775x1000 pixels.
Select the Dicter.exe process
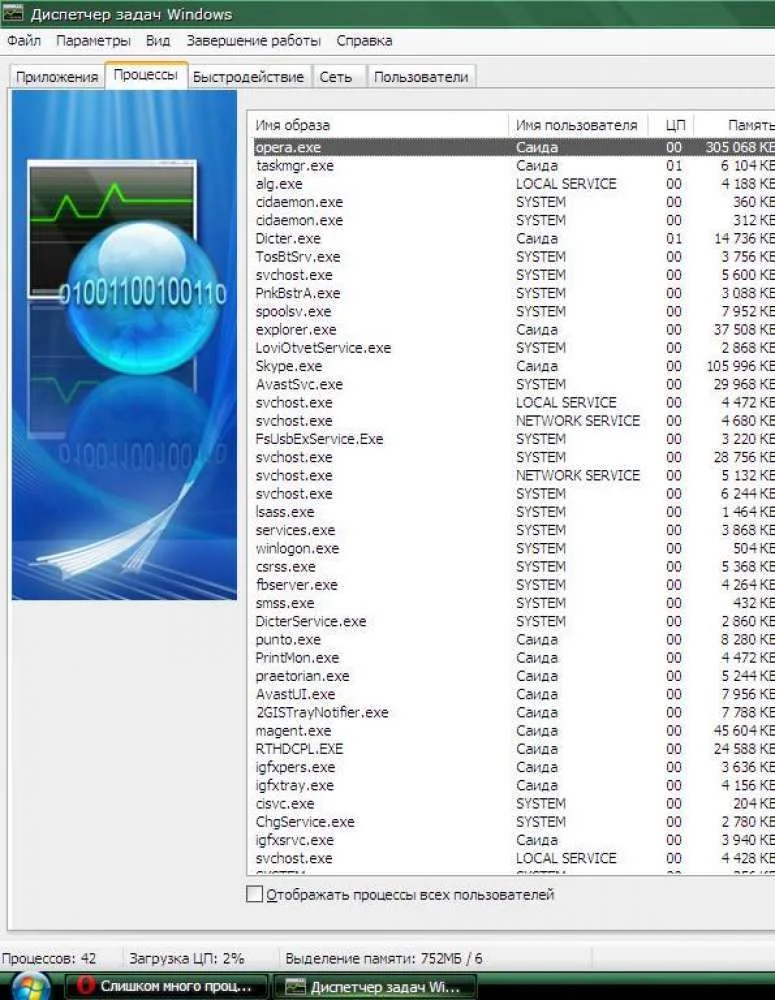coord(514,239)
